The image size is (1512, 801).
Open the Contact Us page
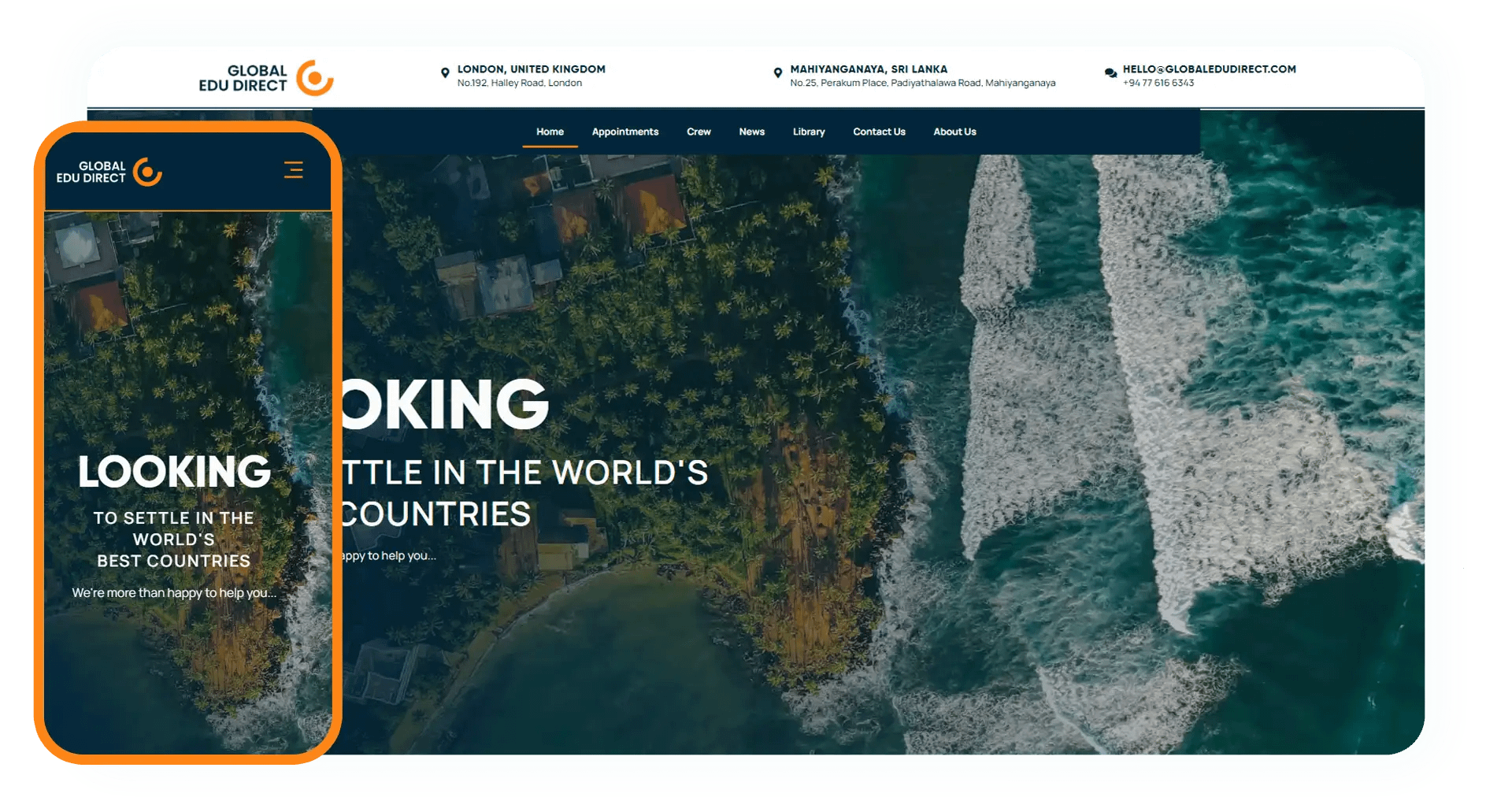879,132
